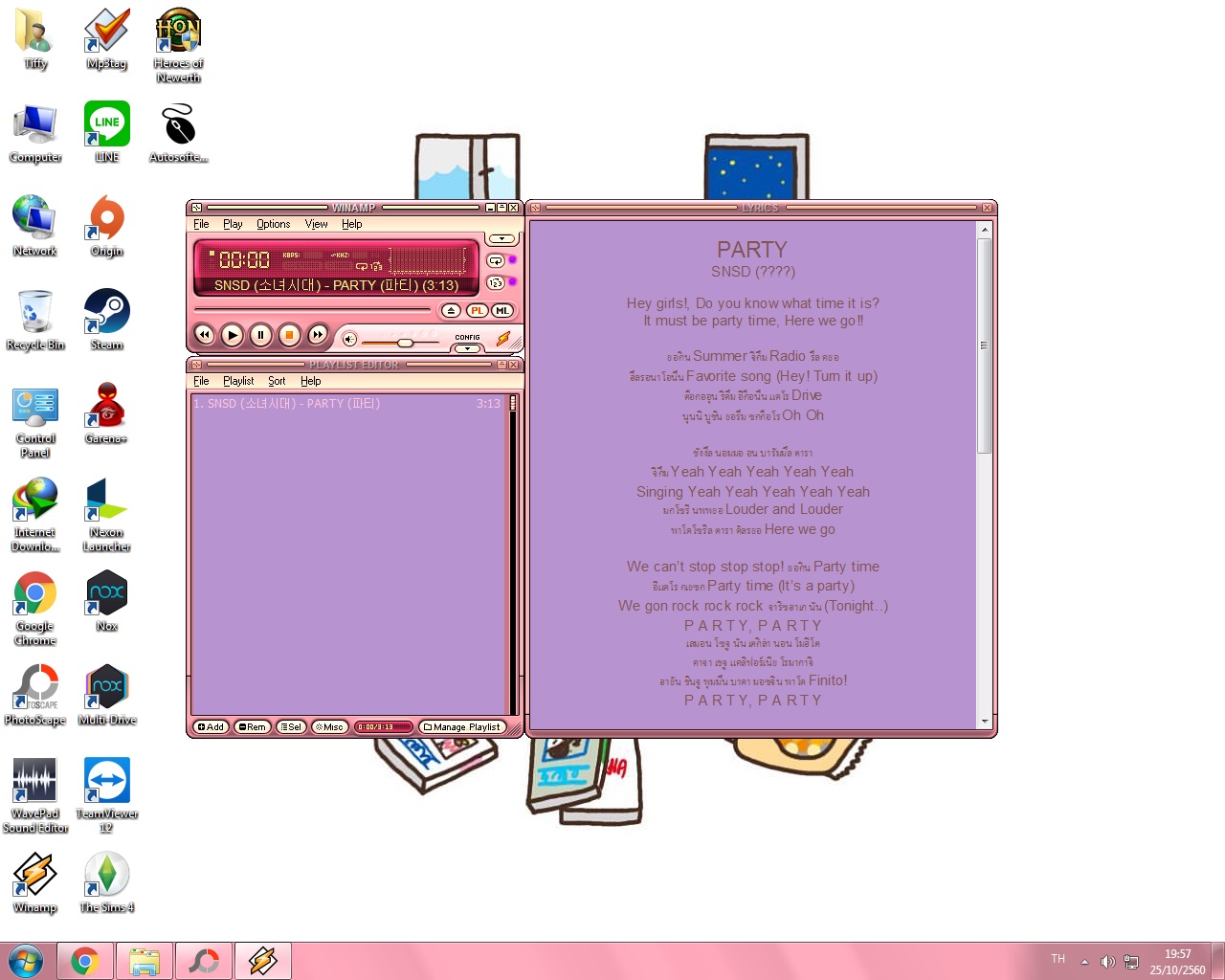Click Sel button in playlist editor
Viewport: 1225px width, 980px height.
(290, 727)
